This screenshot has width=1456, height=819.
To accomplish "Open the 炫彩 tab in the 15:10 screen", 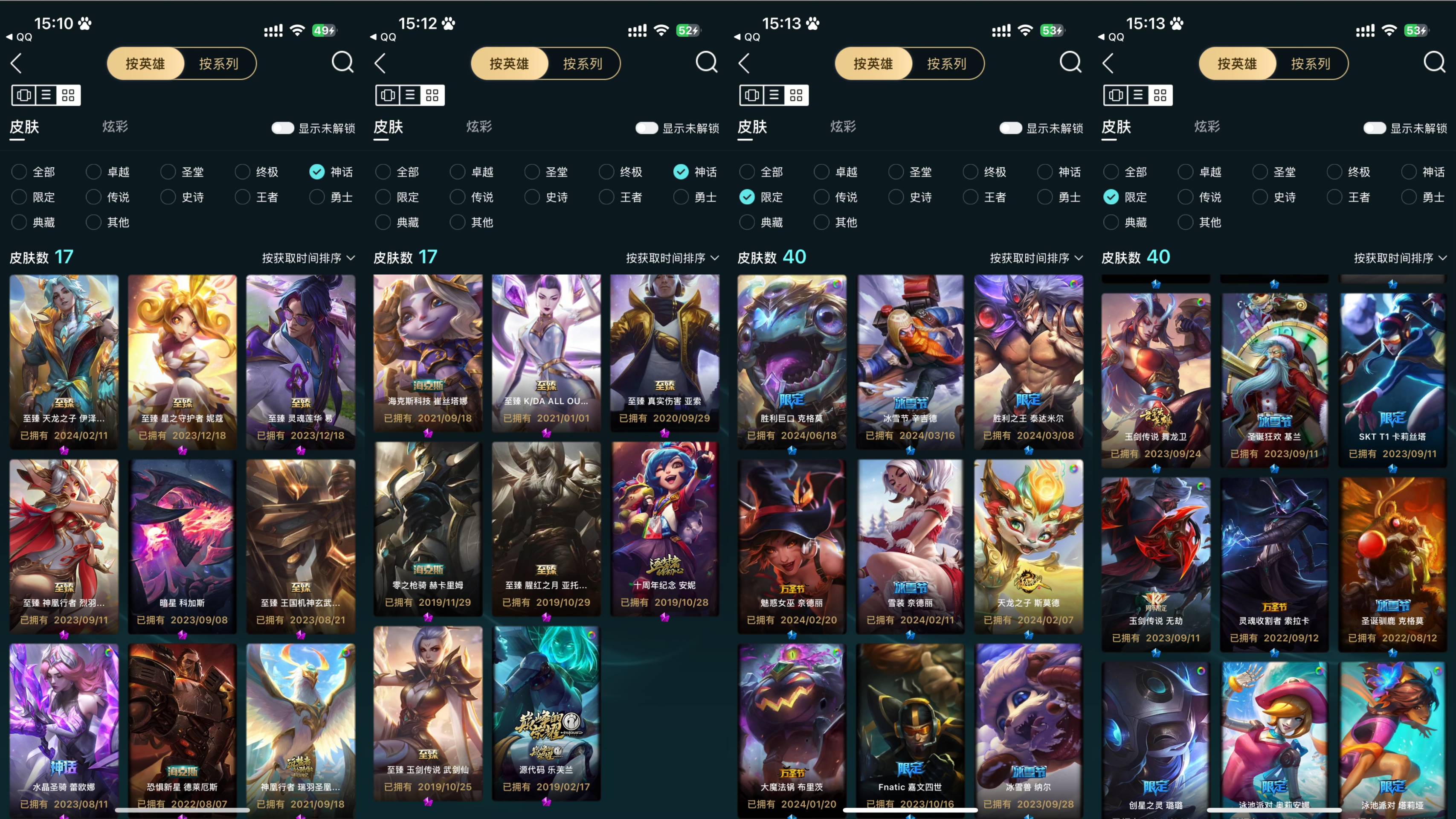I will point(115,127).
